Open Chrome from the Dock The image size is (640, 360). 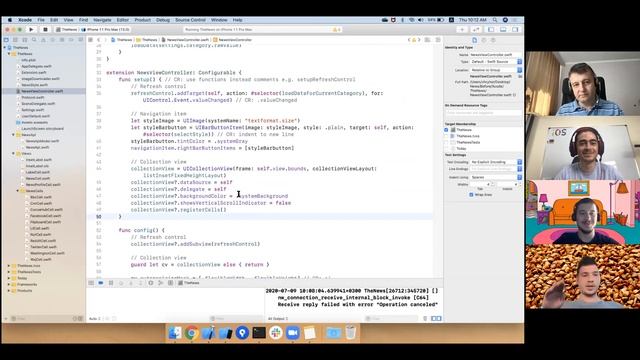(x=191, y=333)
